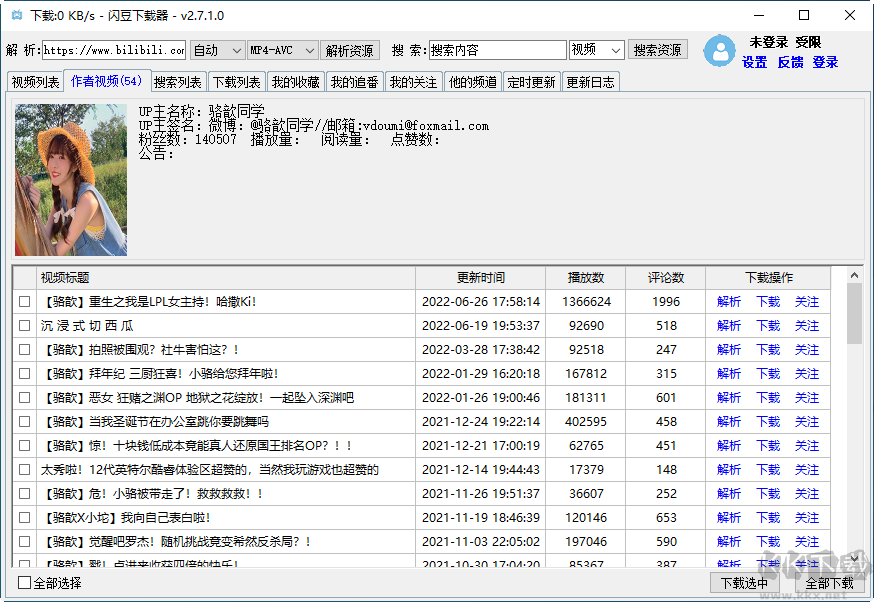Viewport: 874px width, 602px height.
Task: Click the bilibili URL input field
Action: click(114, 50)
